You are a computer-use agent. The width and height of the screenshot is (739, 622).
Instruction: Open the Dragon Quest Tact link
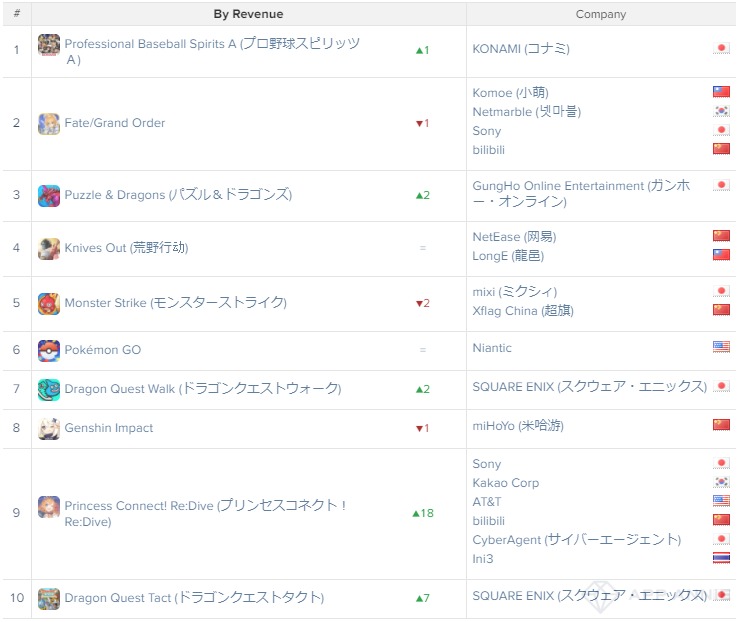[194, 597]
